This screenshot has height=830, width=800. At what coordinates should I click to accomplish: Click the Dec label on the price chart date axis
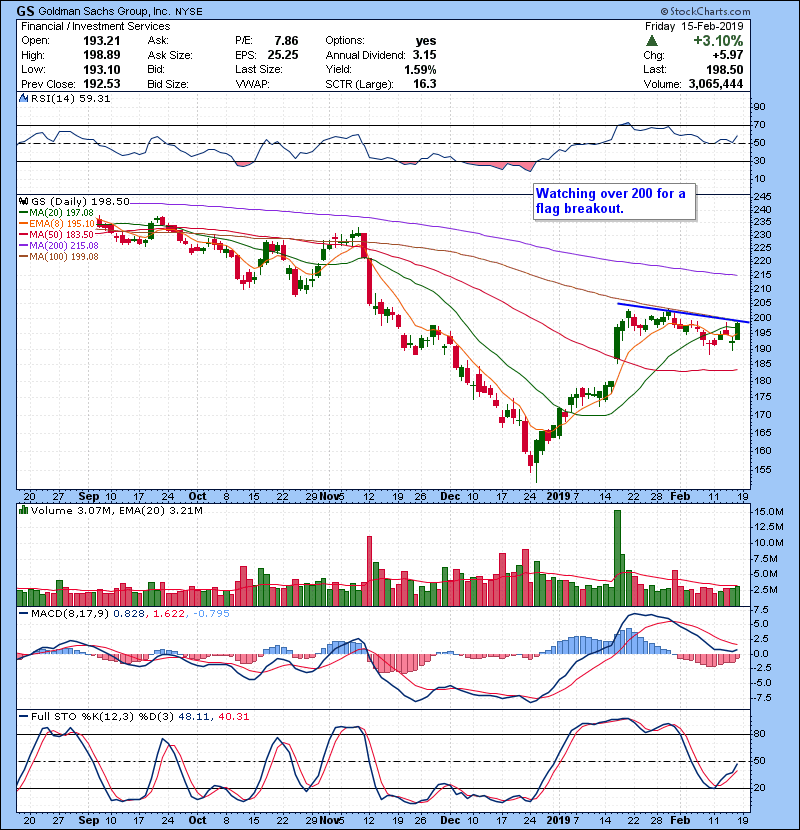[450, 496]
